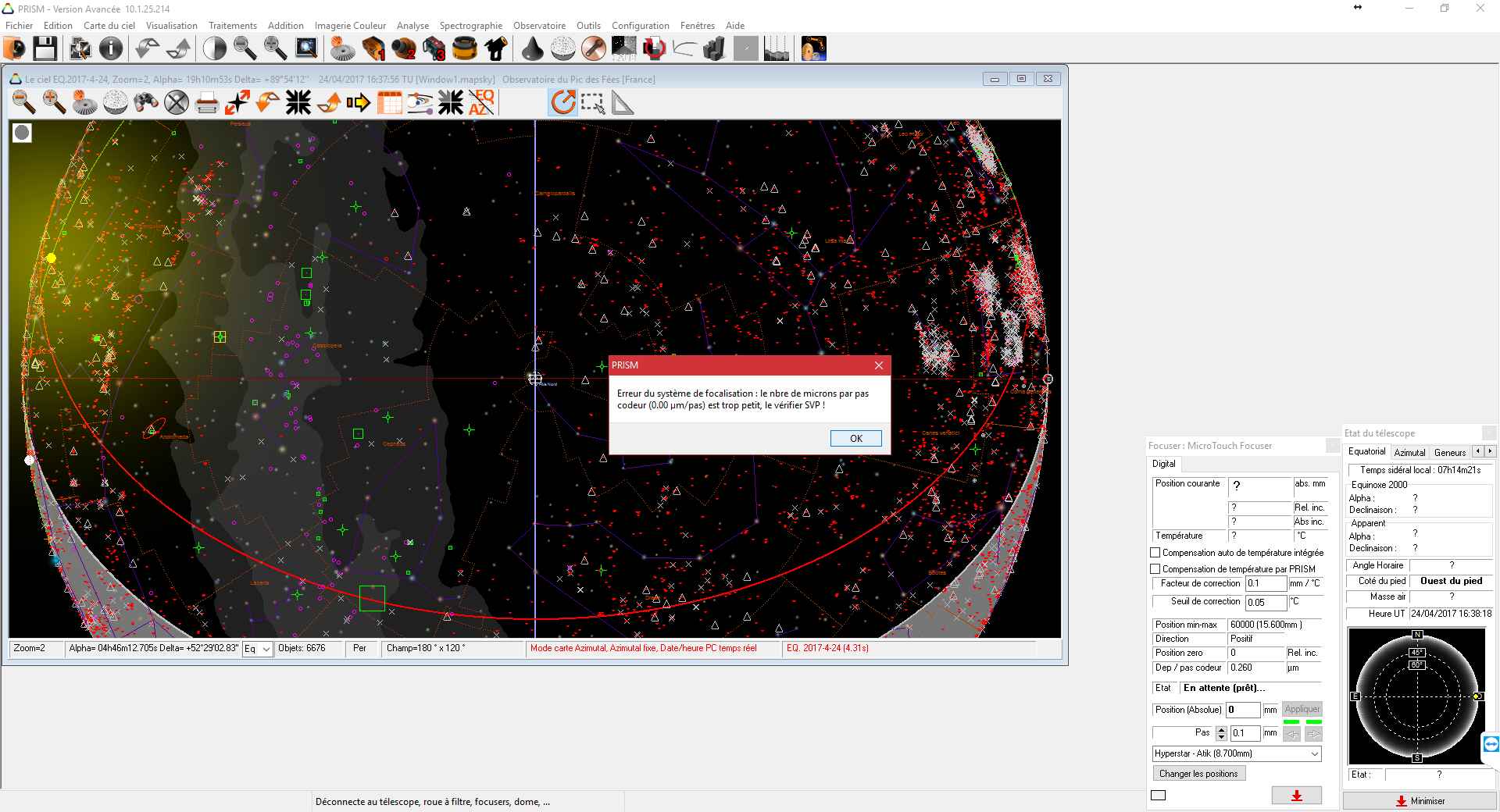The image size is (1500, 812).
Task: Click the round info icon in main toolbar
Action: [x=111, y=48]
